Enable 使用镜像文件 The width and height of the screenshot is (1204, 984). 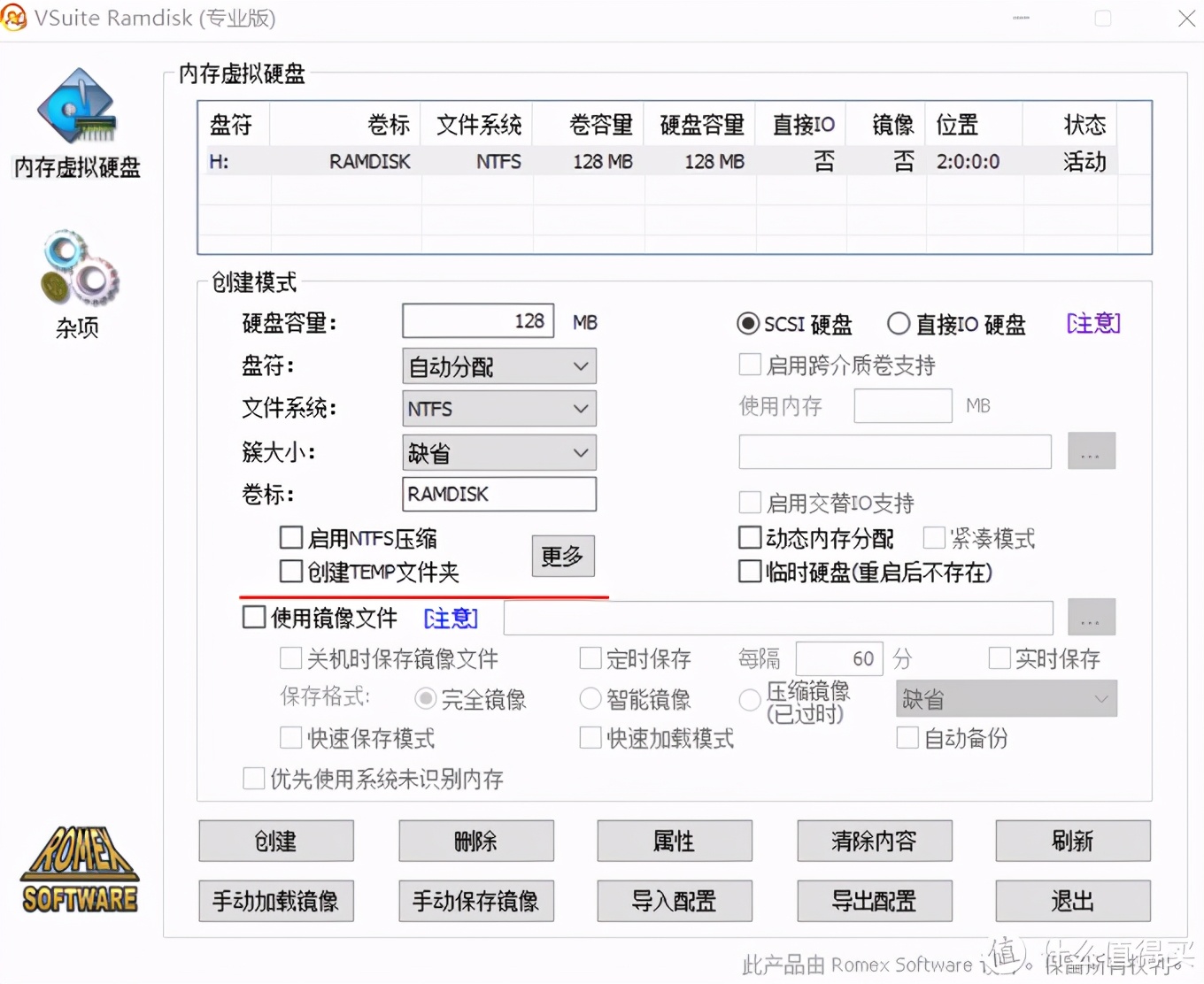(254, 616)
